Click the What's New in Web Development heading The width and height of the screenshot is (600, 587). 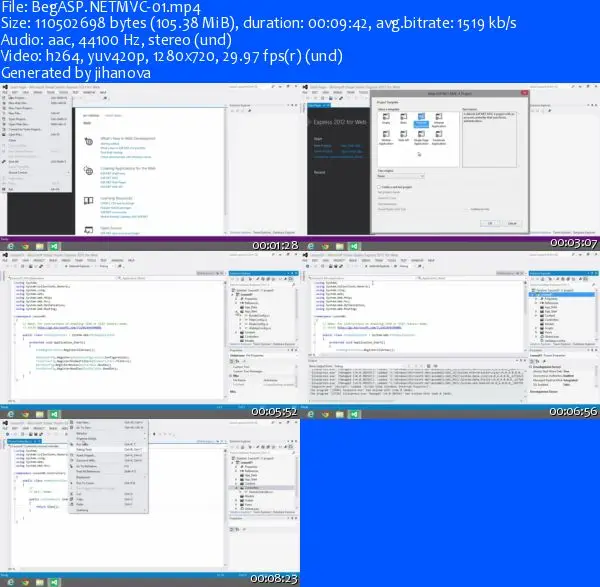coord(128,138)
